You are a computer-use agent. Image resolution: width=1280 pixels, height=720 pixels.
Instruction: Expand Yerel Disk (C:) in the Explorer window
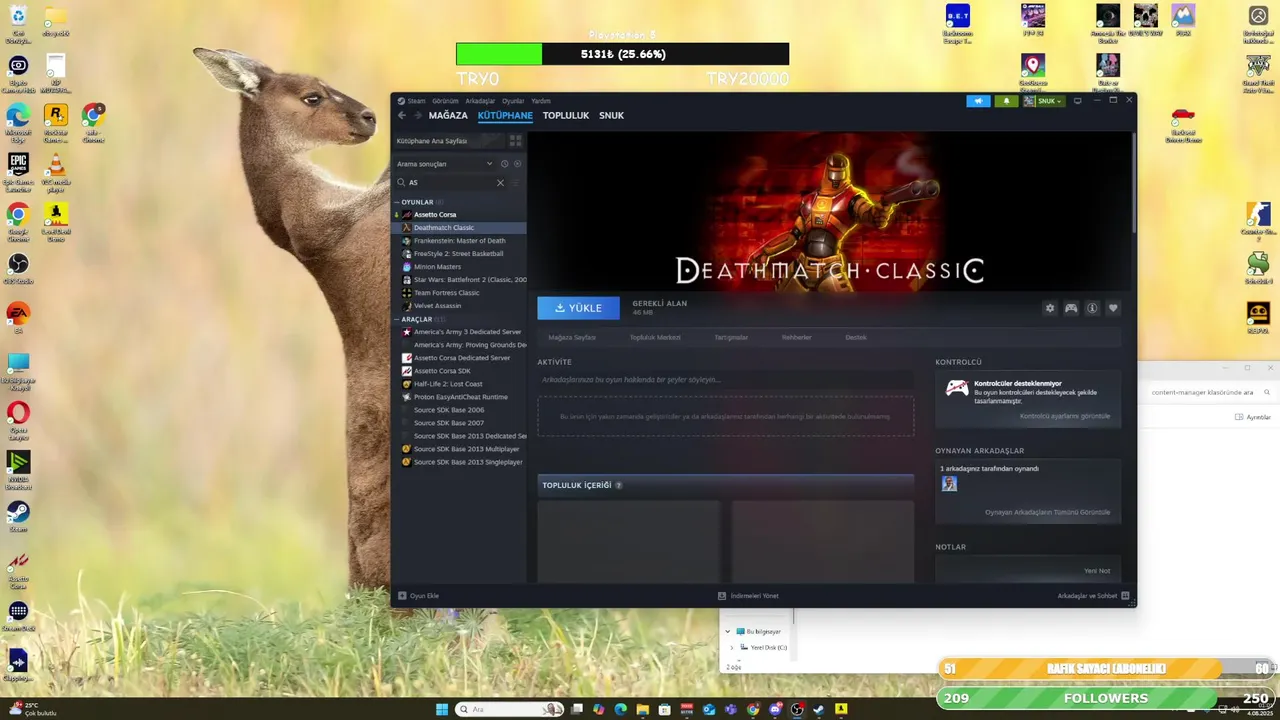pyautogui.click(x=732, y=647)
